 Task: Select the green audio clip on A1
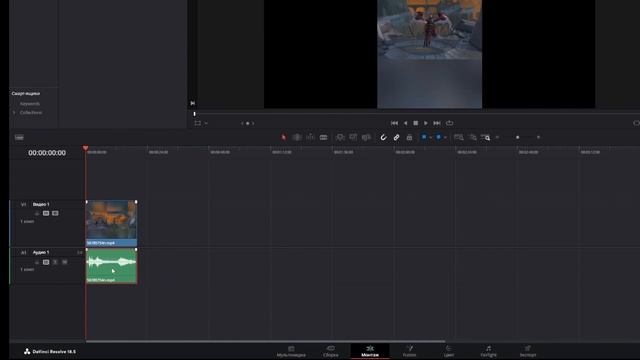tap(111, 266)
